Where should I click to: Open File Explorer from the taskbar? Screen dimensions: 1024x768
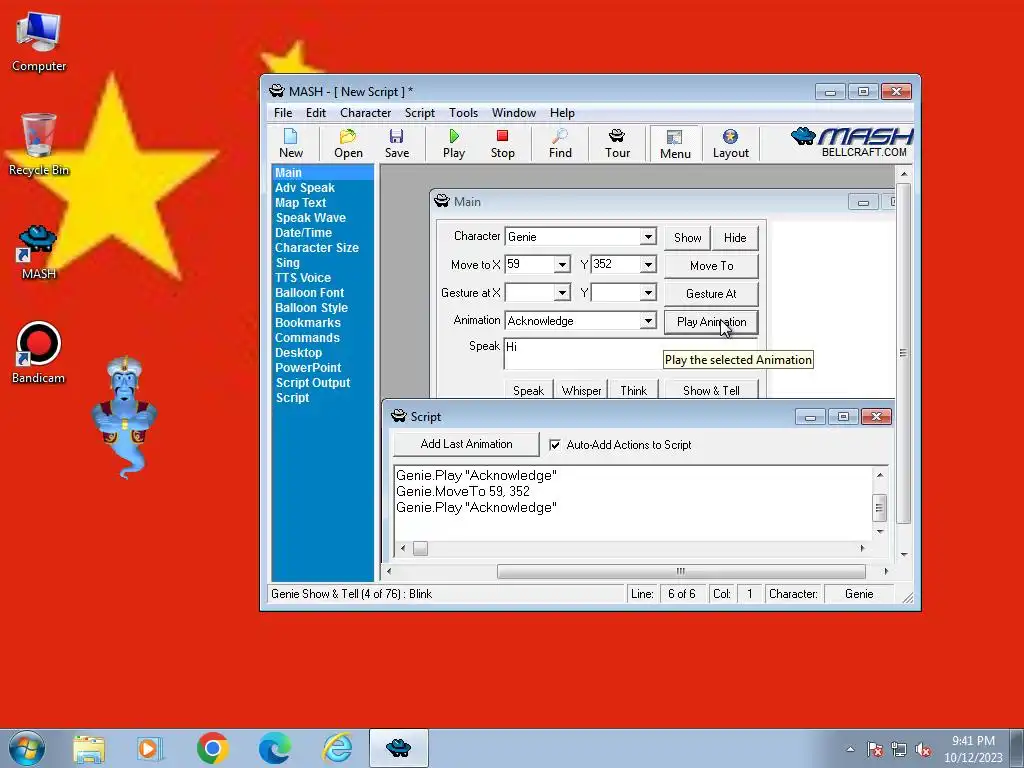[89, 748]
